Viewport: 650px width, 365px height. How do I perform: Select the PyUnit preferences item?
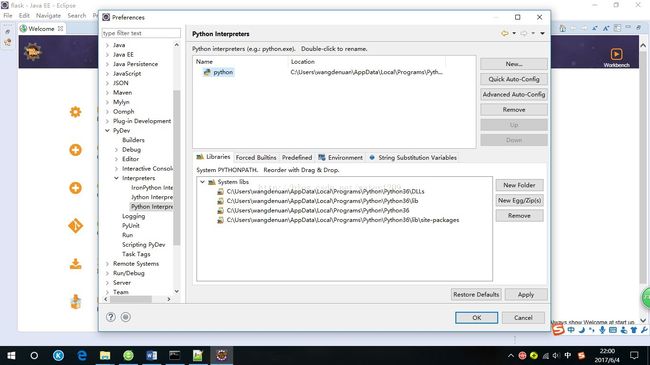pos(131,226)
